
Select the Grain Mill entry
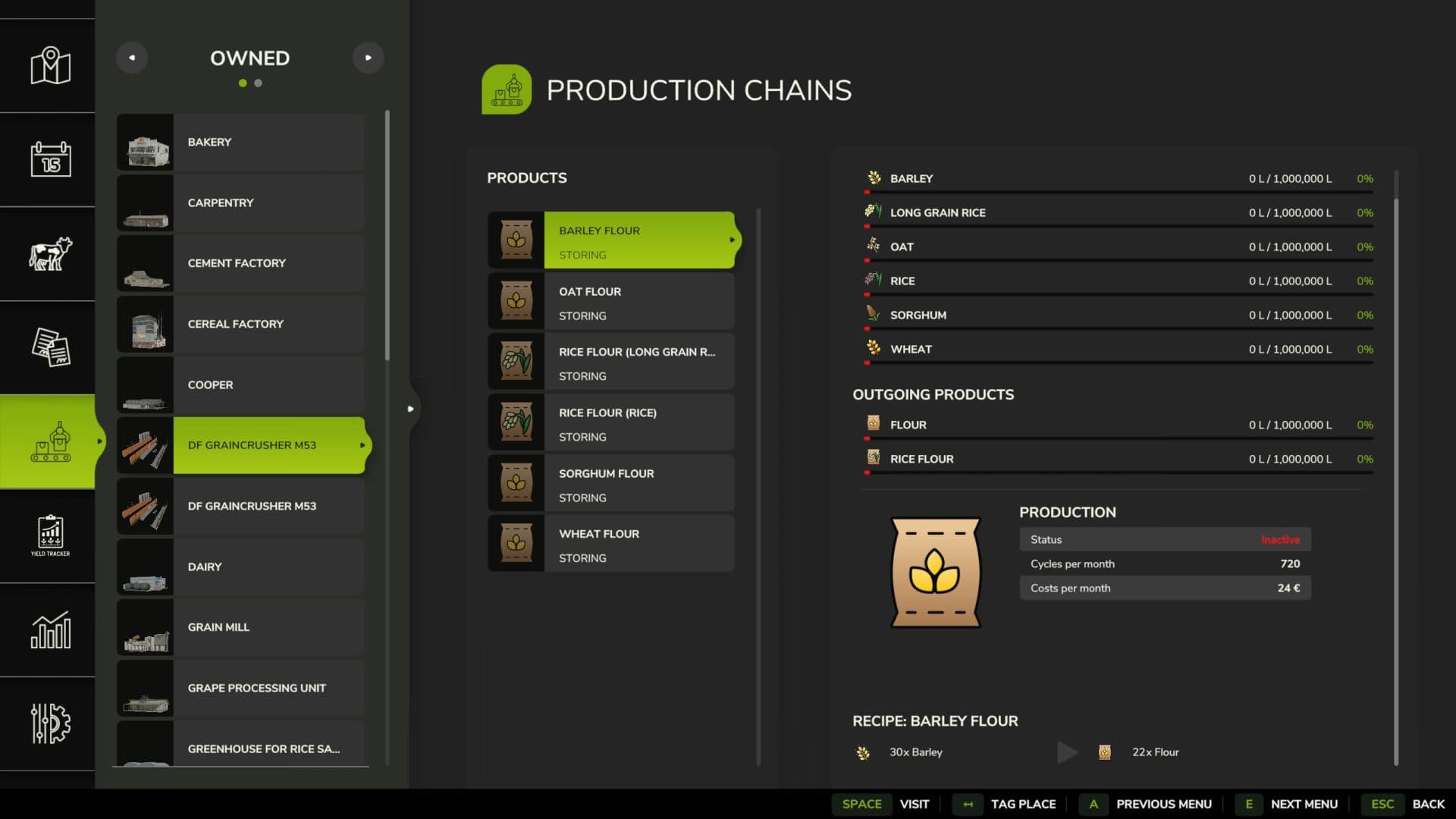click(x=241, y=628)
